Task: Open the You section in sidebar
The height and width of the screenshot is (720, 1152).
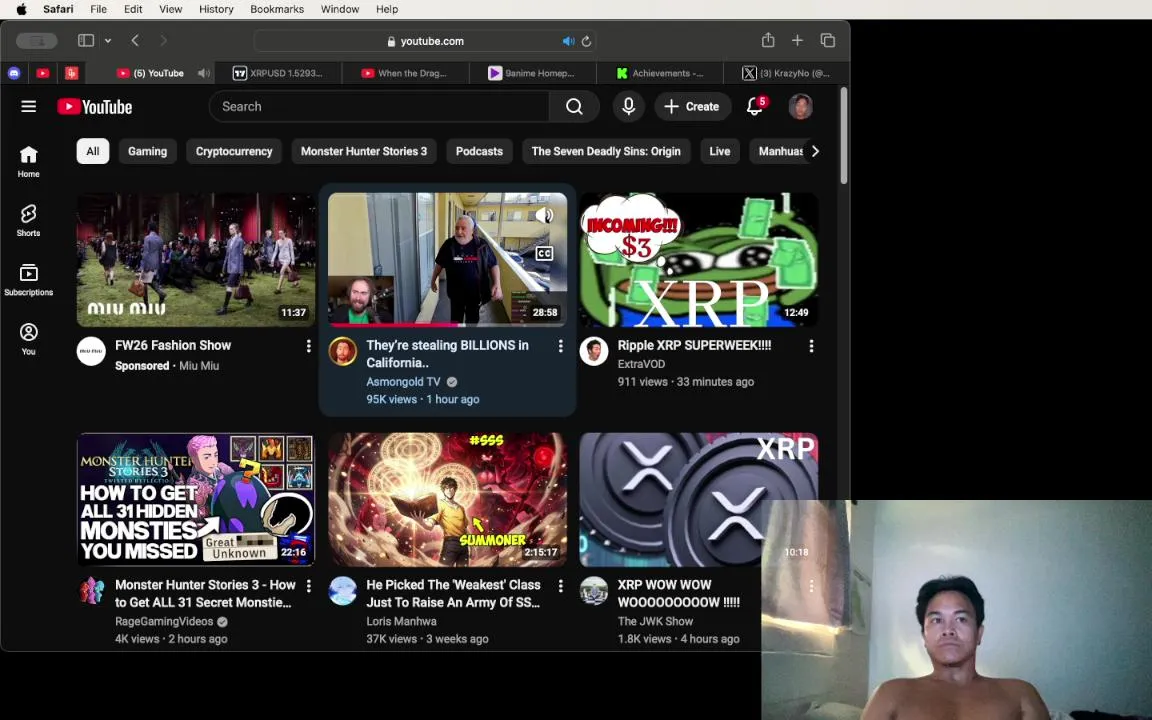Action: pyautogui.click(x=29, y=339)
